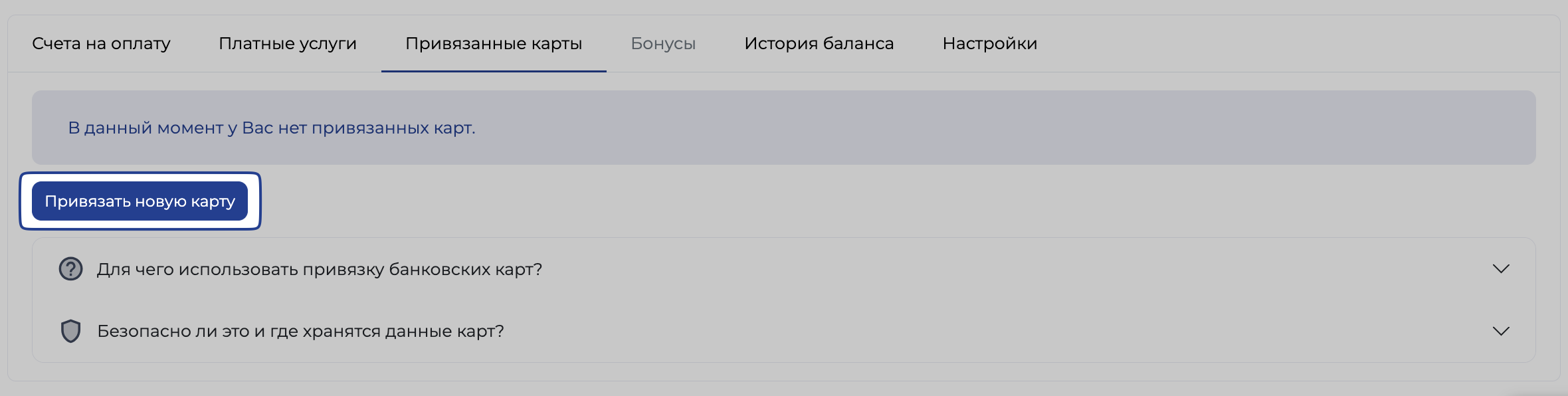Reveal the answer about why to link bank cards
The width and height of the screenshot is (1568, 396).
[x=784, y=269]
